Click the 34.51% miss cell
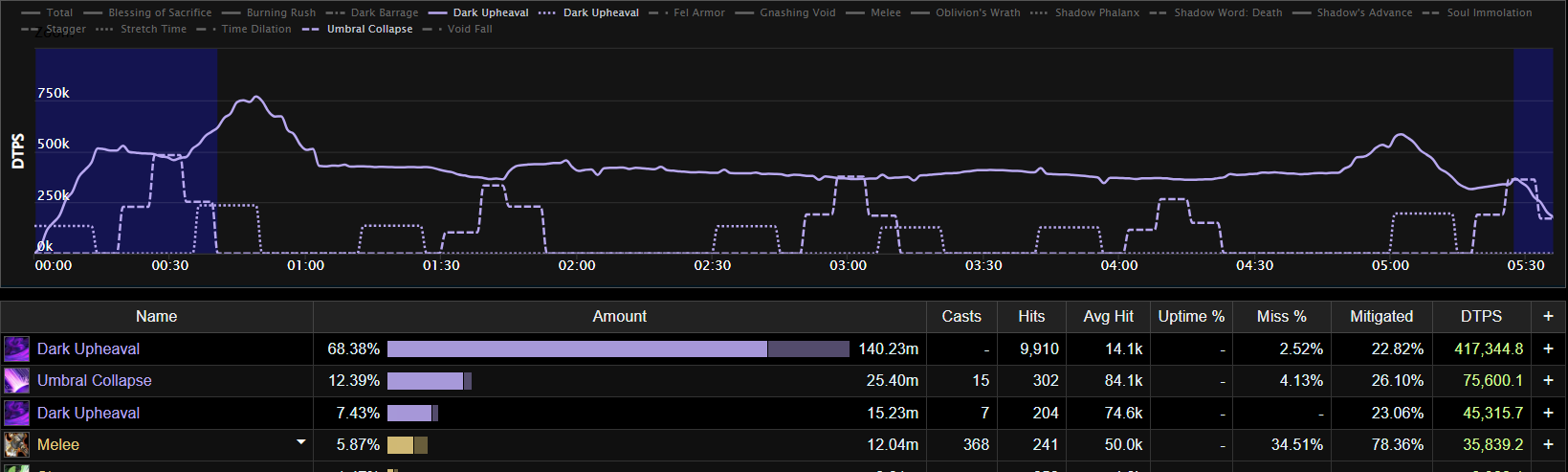Viewport: 1568px width, 472px height. point(1296,445)
